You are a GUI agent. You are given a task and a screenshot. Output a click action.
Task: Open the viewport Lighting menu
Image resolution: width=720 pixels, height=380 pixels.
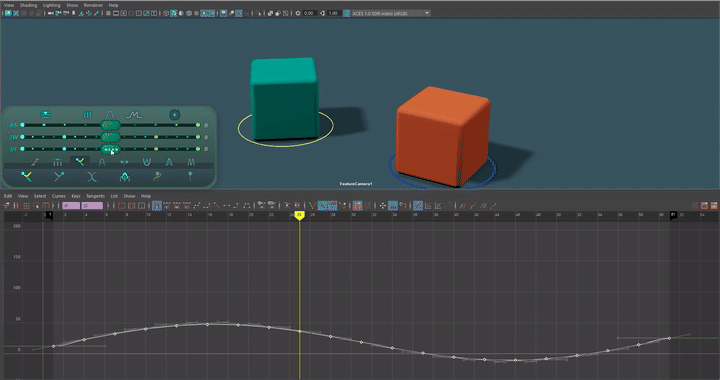[51, 5]
